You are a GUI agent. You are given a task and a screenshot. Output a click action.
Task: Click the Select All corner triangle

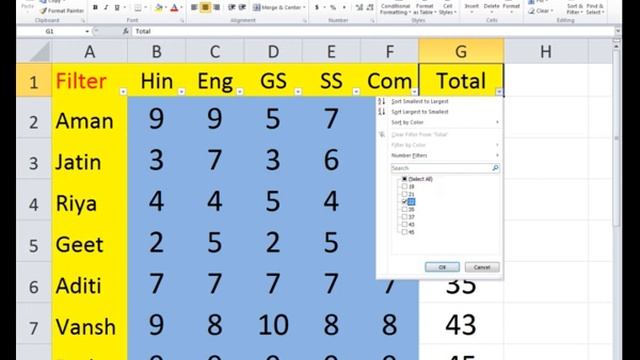(34, 51)
